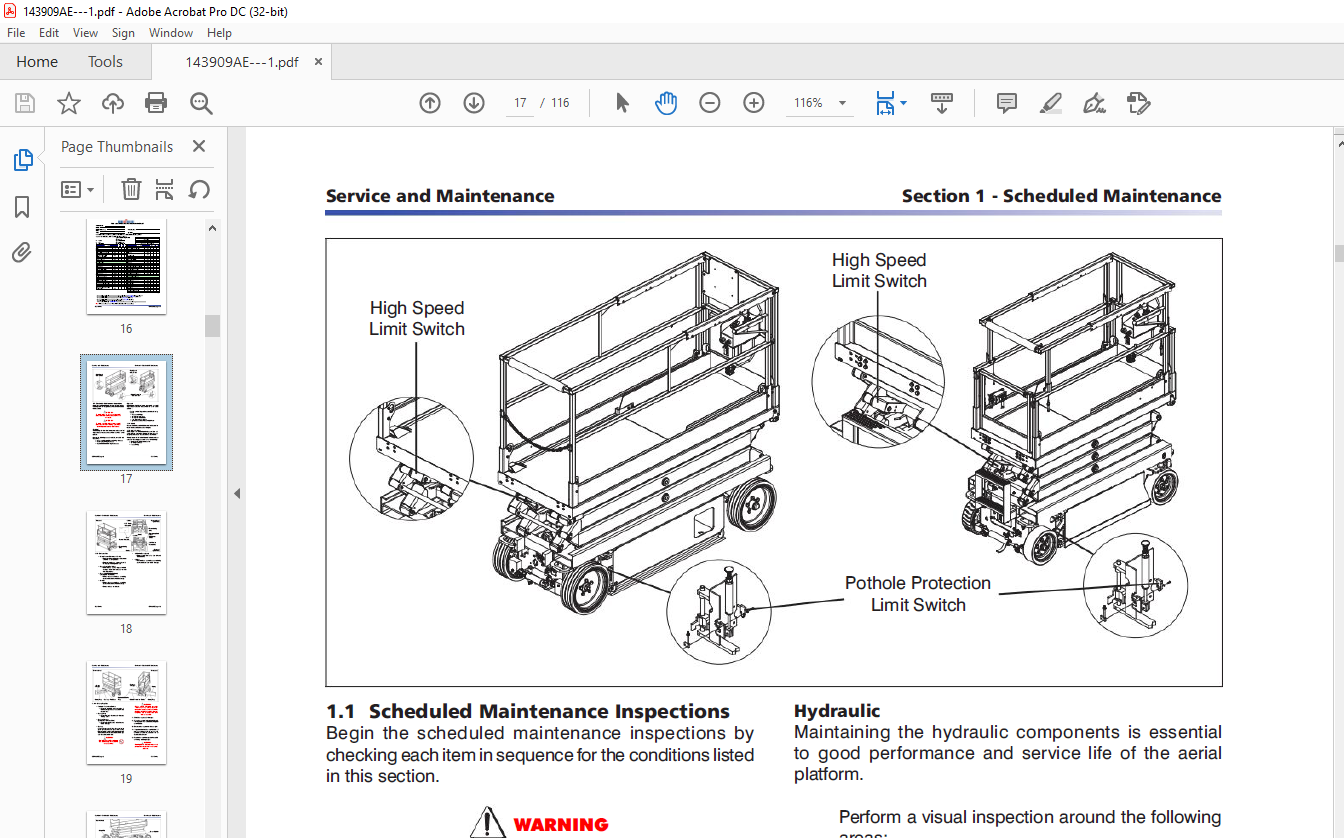Choose the Selection arrow tool

tap(622, 103)
